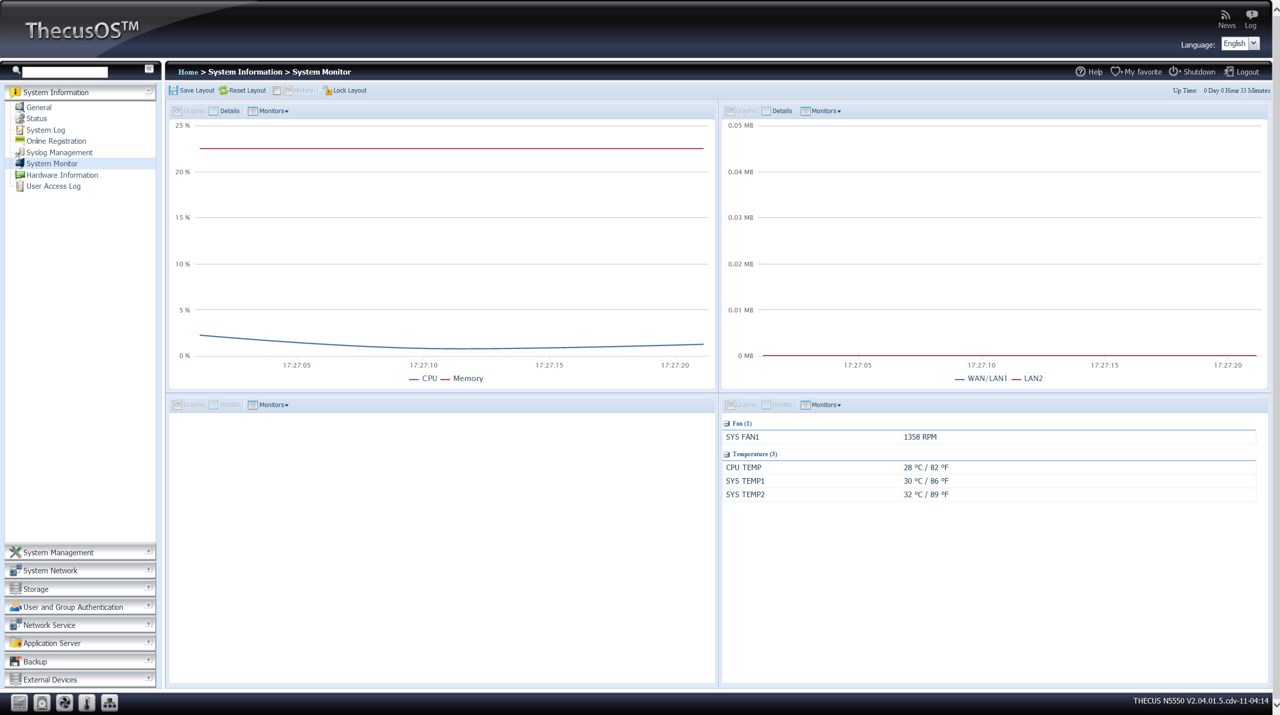The width and height of the screenshot is (1280, 715).
Task: Click Lock Layout in toolbar
Action: click(x=345, y=91)
